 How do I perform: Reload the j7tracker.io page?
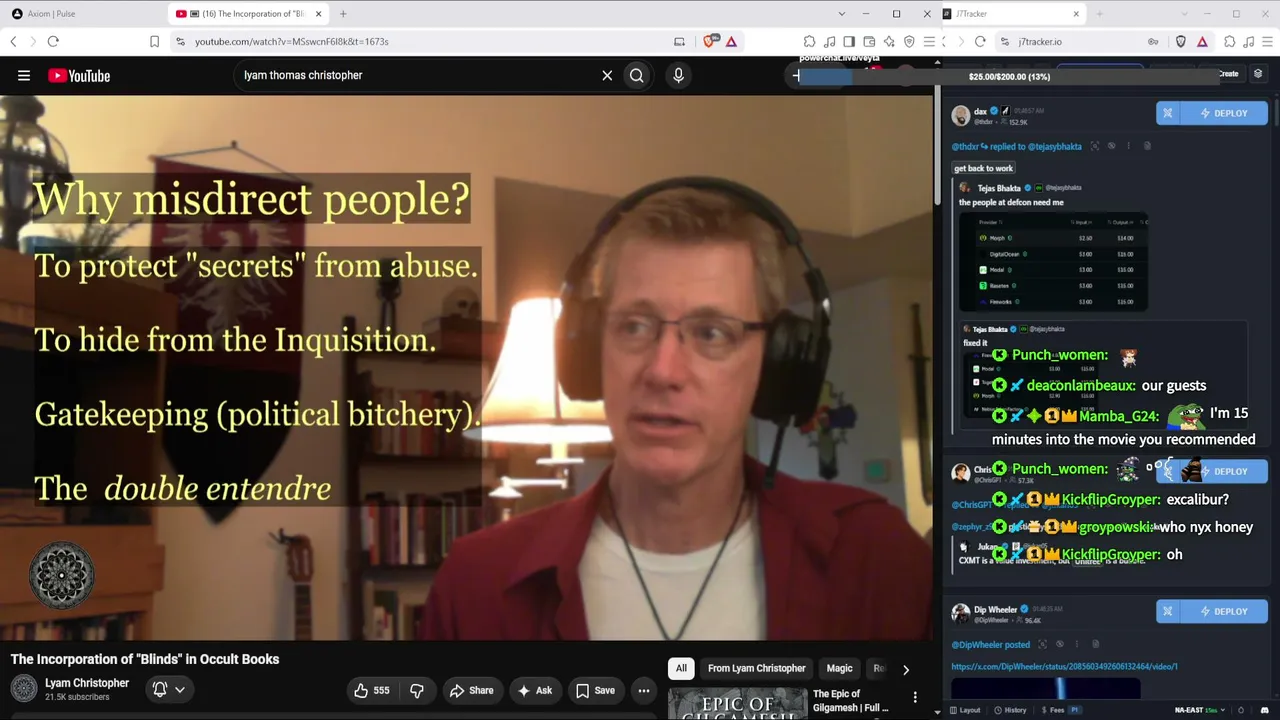(x=980, y=42)
